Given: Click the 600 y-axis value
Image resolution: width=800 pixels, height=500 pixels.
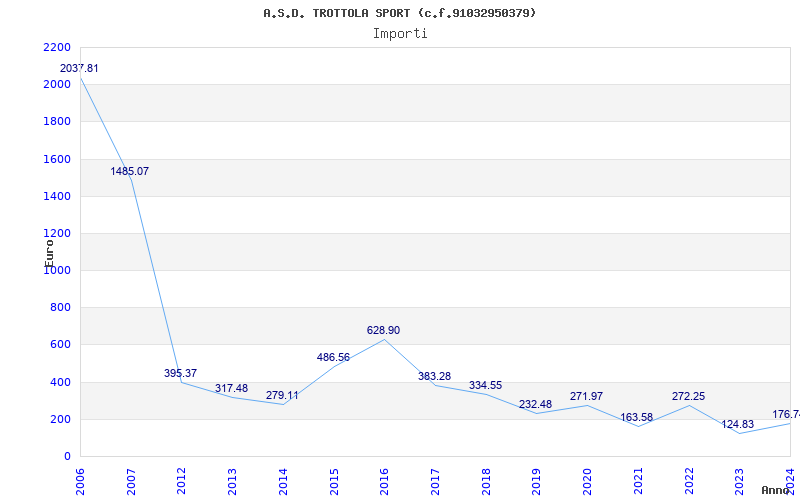Looking at the screenshot, I should [60, 344].
